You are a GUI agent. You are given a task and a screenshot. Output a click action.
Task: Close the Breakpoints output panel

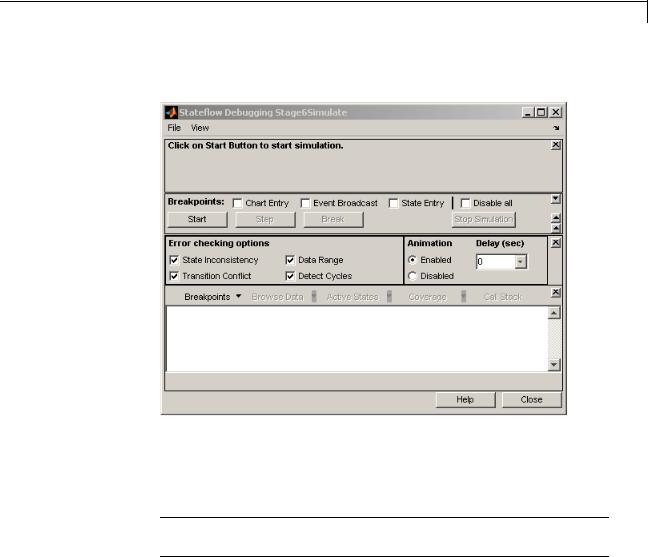[x=556, y=293]
